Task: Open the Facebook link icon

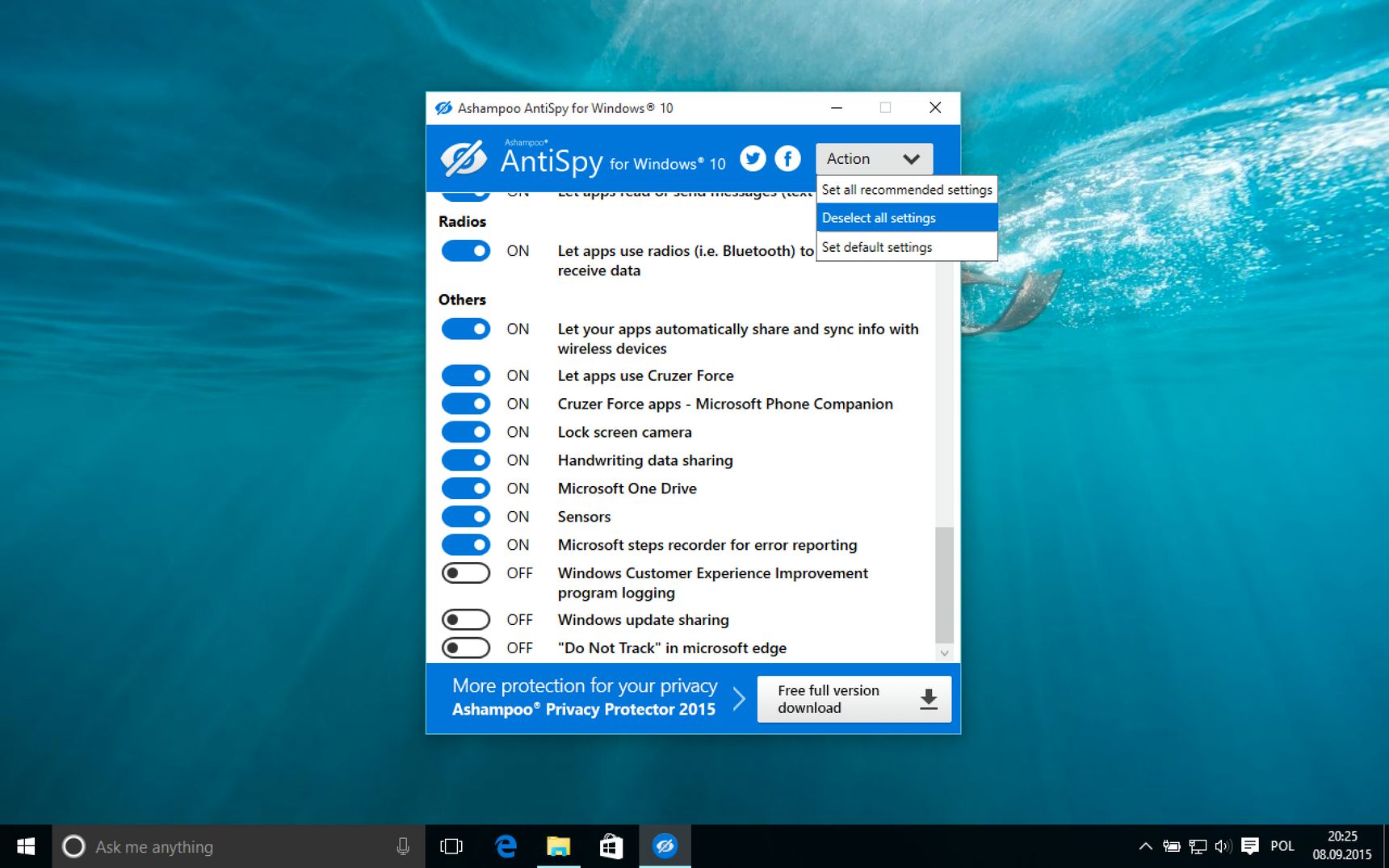Action: [787, 158]
